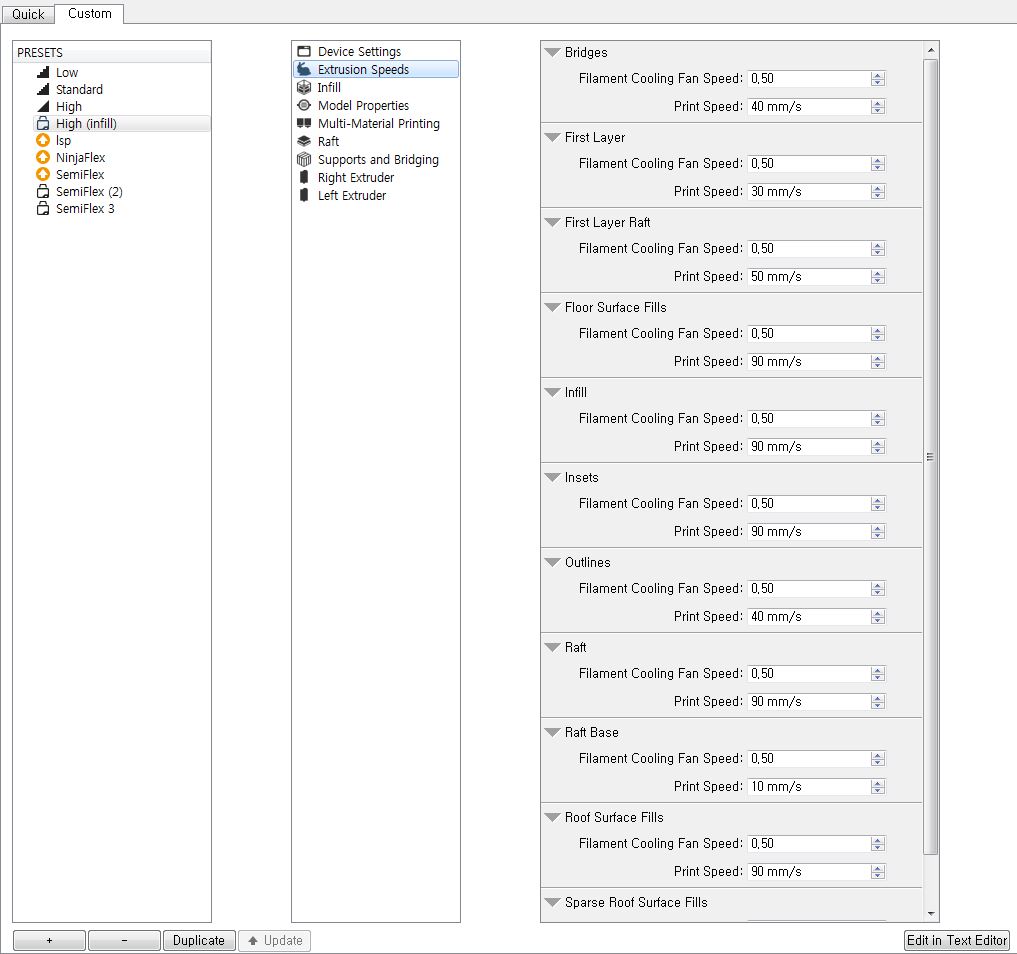Click First Layer Print Speed stepper
Screen dimensions: 1017x954
click(878, 191)
